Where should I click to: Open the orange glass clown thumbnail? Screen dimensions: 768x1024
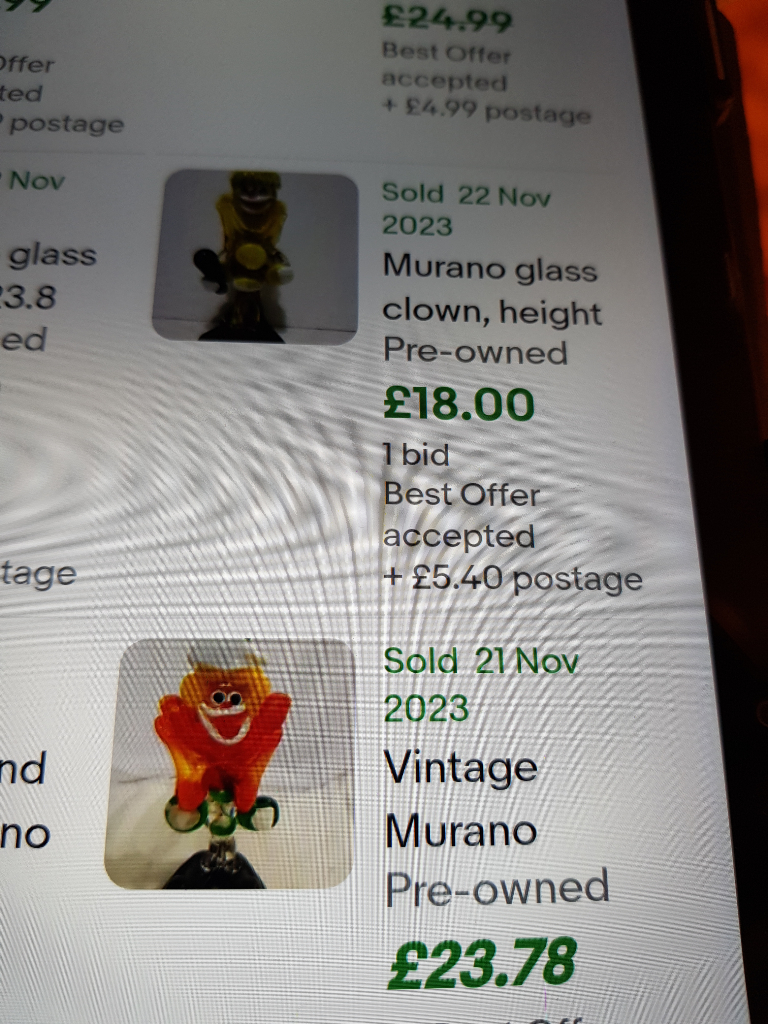tap(230, 763)
